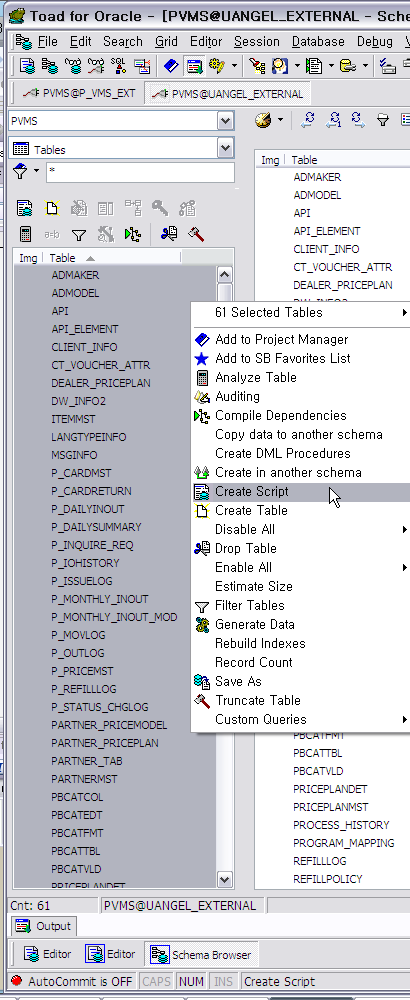Open dropdown arrow beside gear options icon
Viewport: 410px width, 1000px height.
(234, 65)
